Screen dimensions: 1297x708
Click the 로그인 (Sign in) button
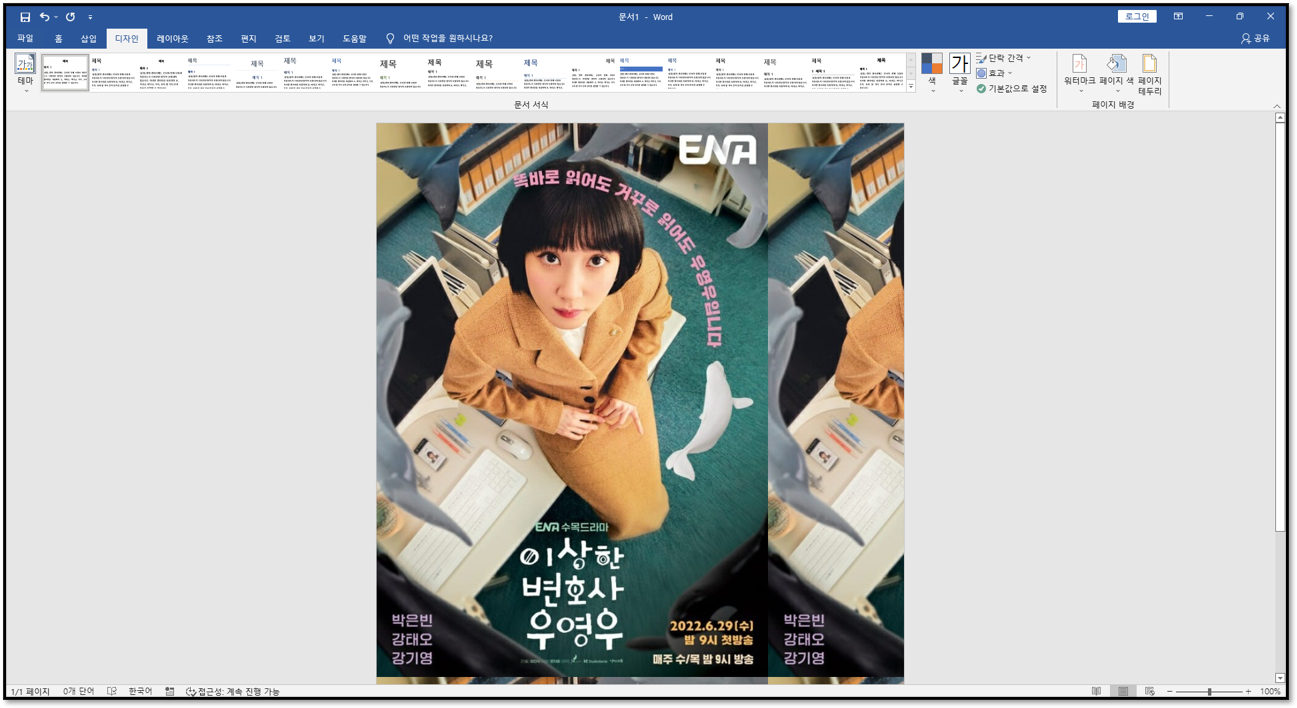pyautogui.click(x=1137, y=17)
